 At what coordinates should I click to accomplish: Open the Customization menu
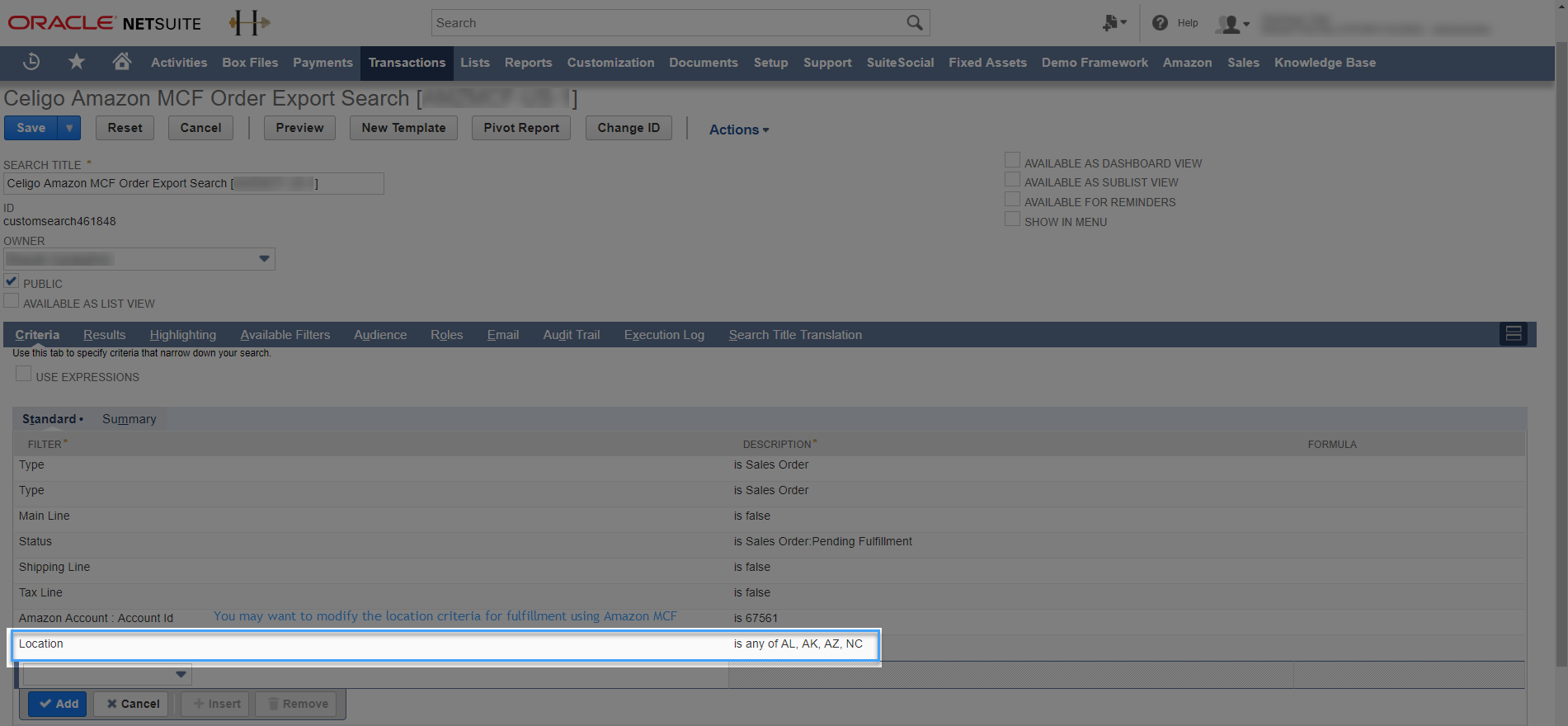click(x=610, y=63)
